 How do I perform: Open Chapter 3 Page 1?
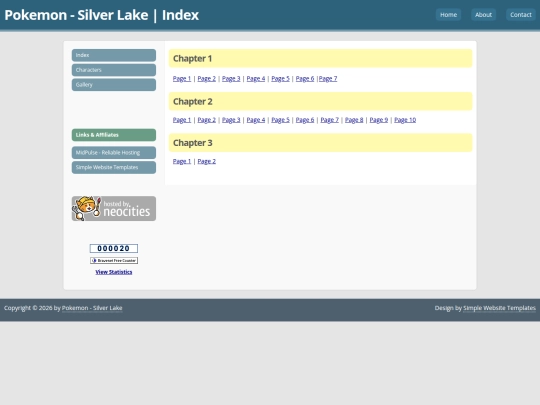[182, 161]
